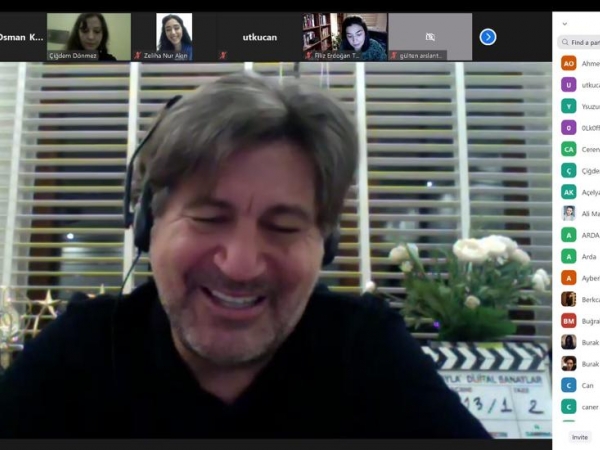Click the teal Ç avatar for Çiğde...
600x450 pixels.
click(569, 170)
